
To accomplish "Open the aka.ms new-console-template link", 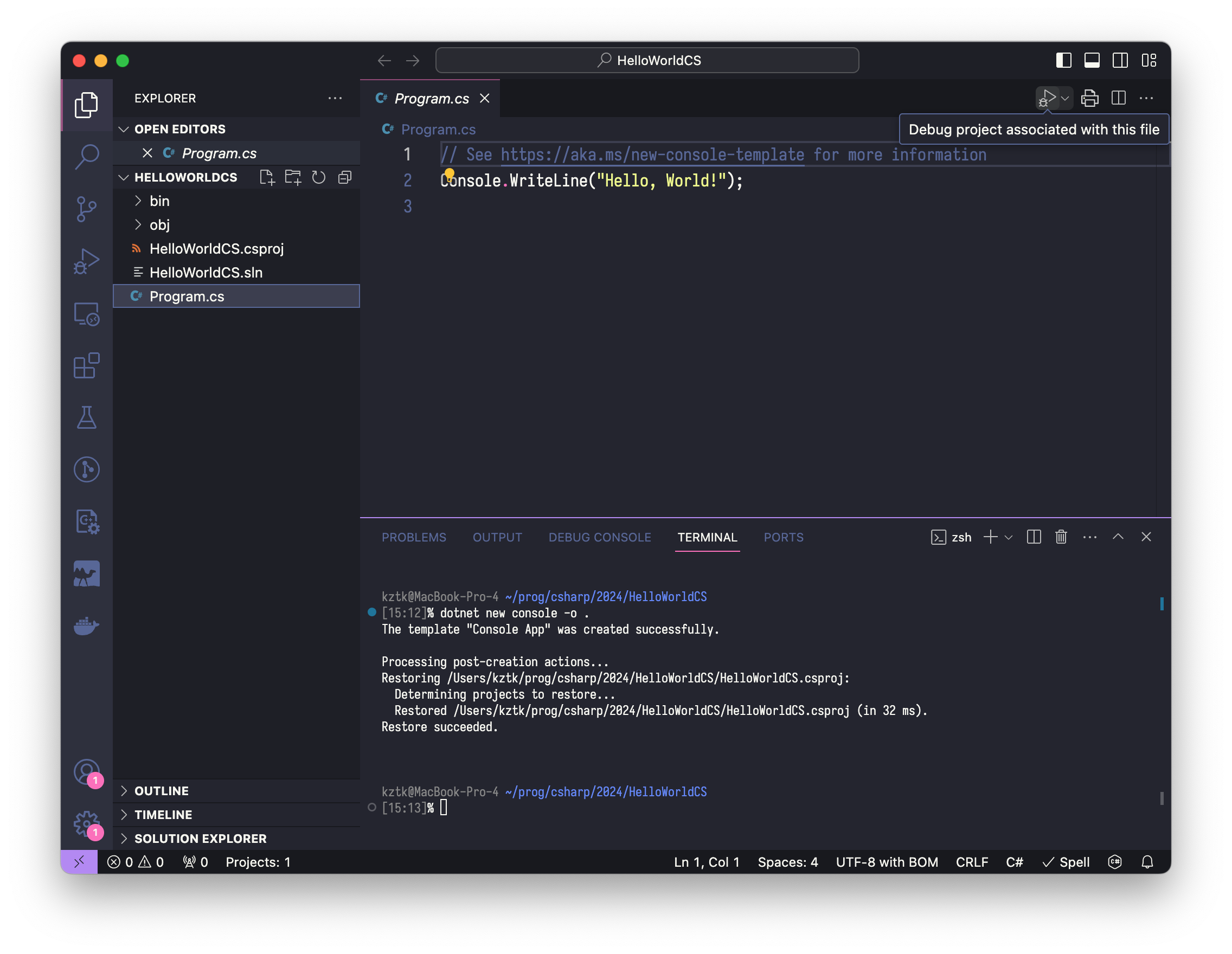I will point(652,154).
